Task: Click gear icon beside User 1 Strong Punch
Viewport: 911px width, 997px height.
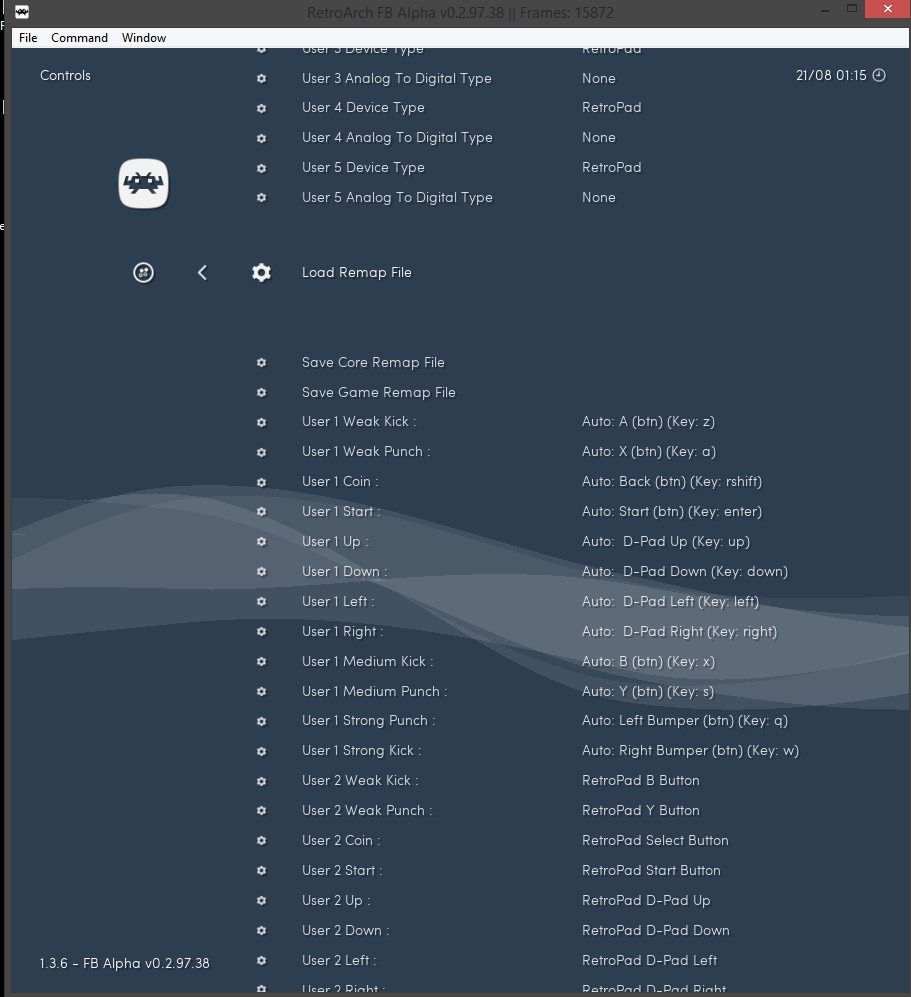Action: 261,721
